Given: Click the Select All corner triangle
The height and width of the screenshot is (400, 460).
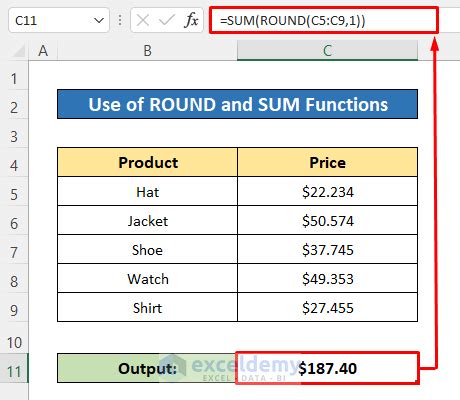Looking at the screenshot, I should 19,51.
